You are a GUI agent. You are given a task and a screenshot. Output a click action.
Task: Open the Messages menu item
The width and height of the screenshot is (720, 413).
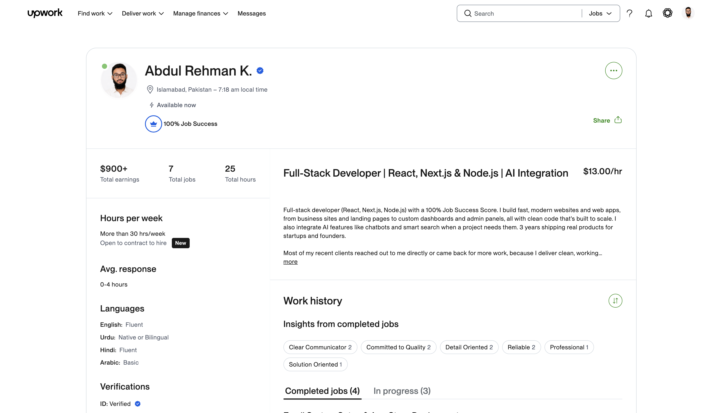pos(252,14)
